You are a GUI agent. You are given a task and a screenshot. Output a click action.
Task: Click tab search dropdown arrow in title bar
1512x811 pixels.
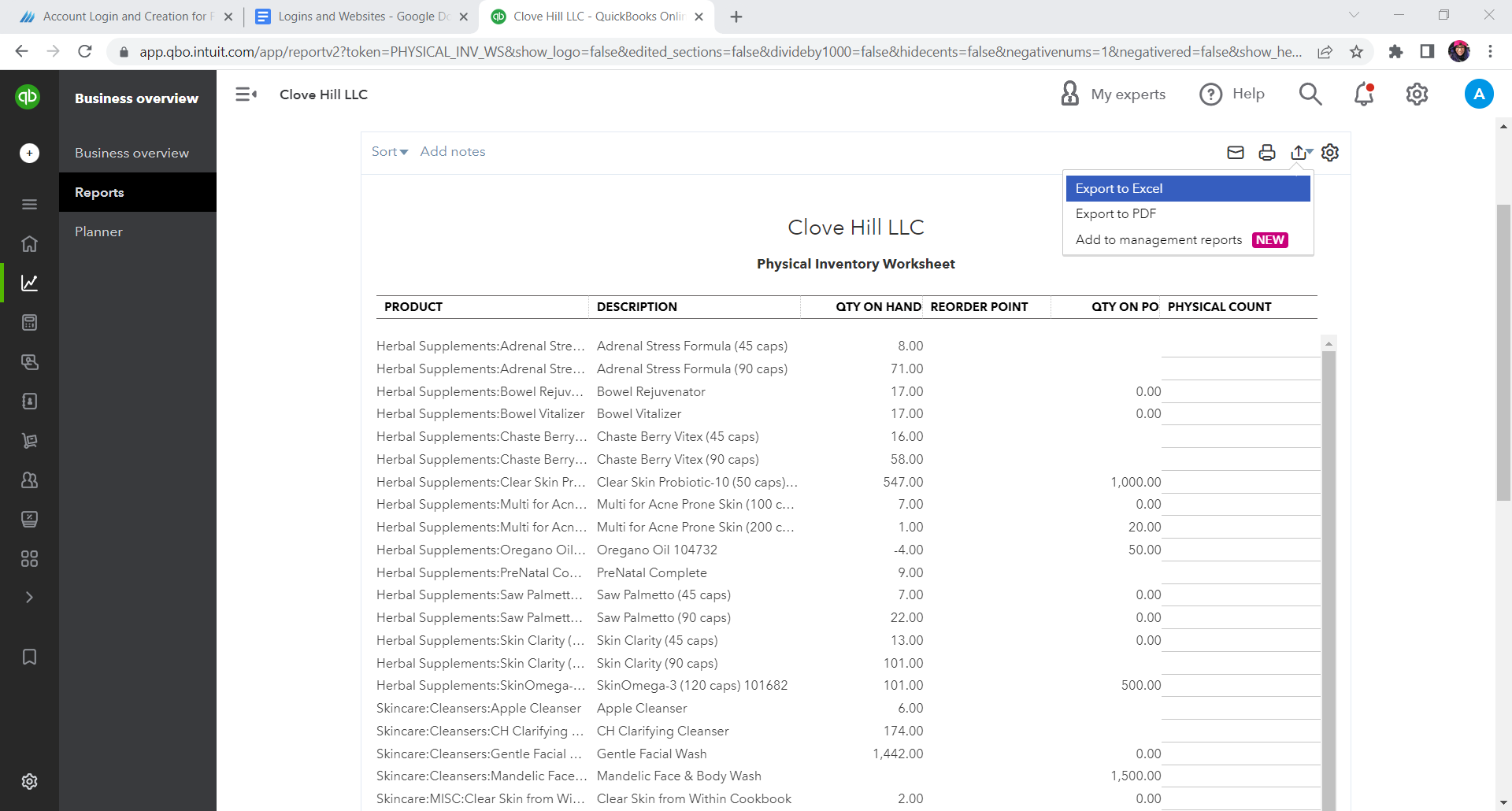(1354, 15)
